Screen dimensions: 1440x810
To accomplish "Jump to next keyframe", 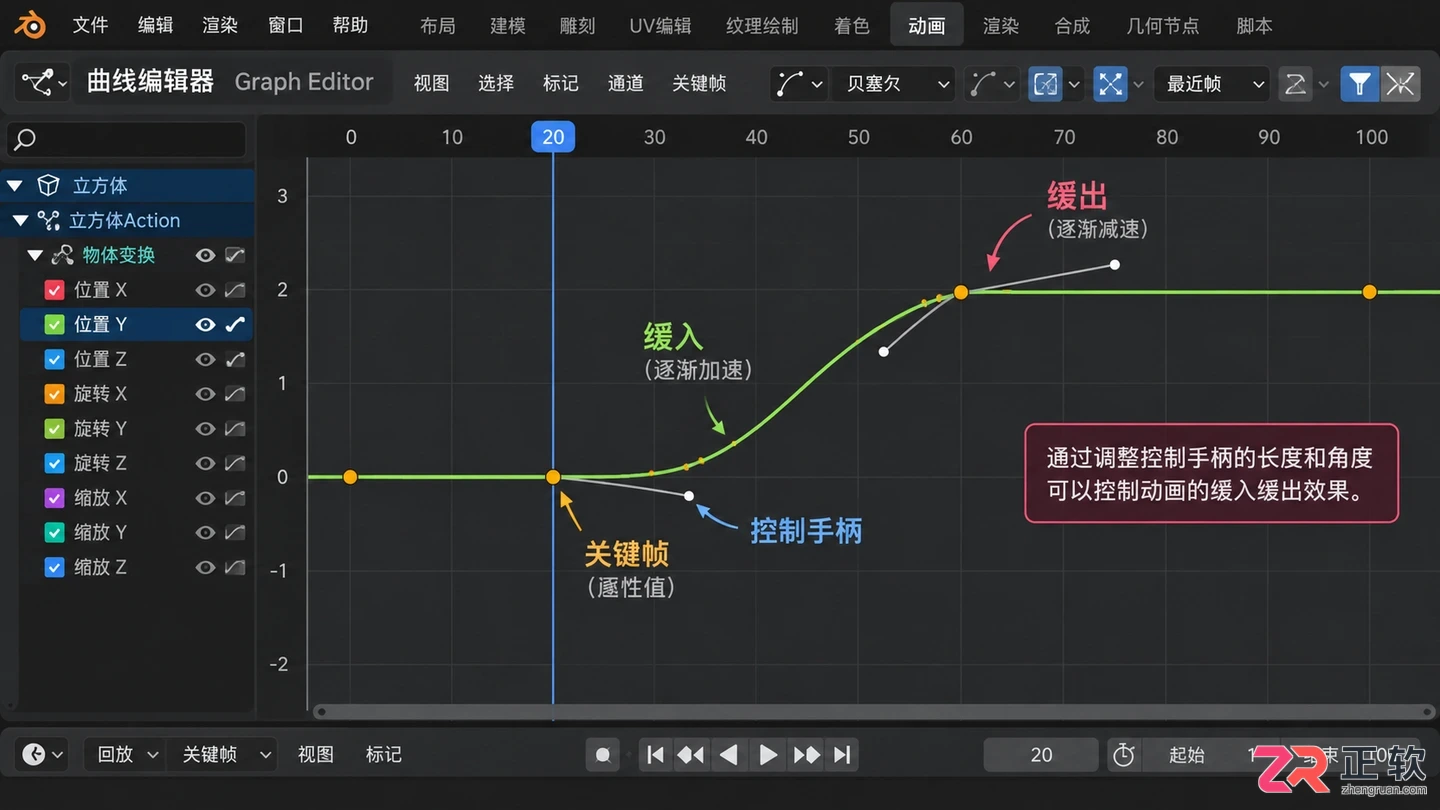I will (807, 755).
